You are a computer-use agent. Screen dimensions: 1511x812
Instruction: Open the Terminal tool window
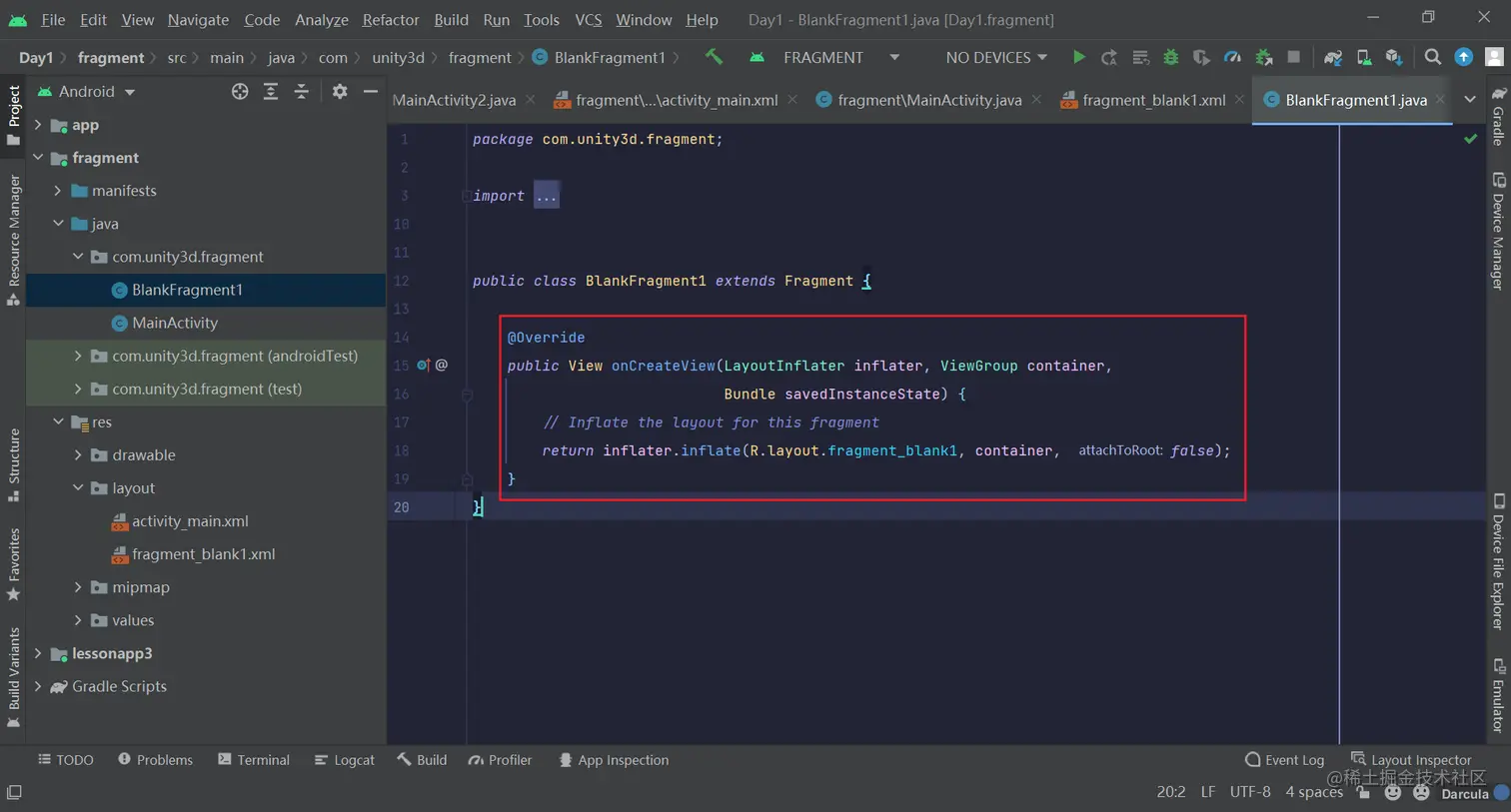coord(253,760)
